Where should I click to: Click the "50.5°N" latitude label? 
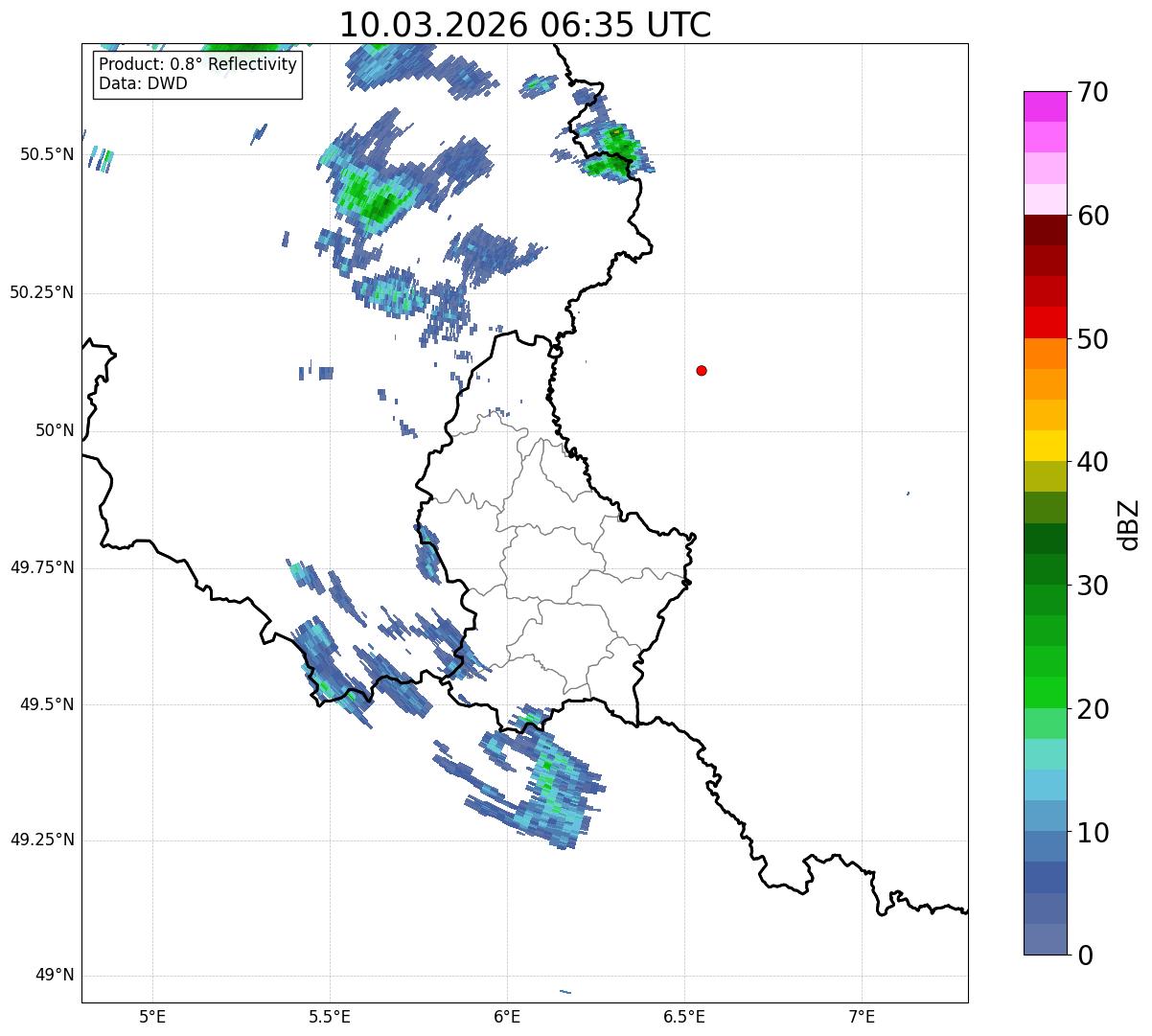coord(47,154)
